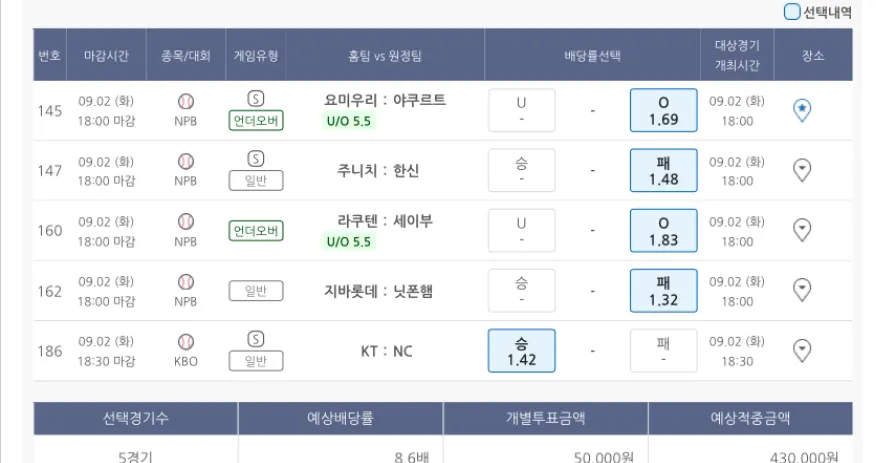Open venue pin for 지바롯데 : 닛폰햄
The width and height of the screenshot is (876, 463).
coord(801,290)
